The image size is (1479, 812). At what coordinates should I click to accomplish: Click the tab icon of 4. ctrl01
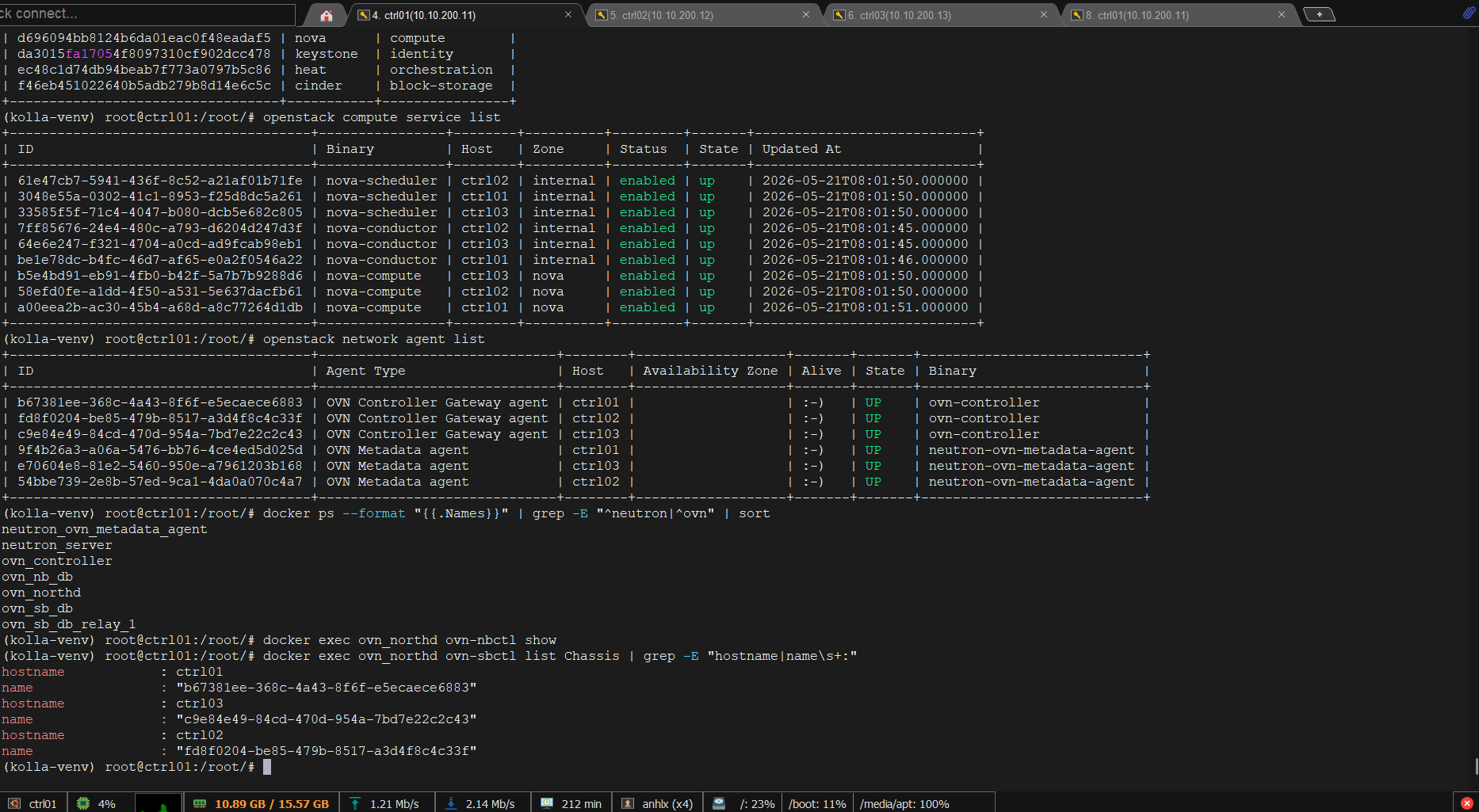pyautogui.click(x=364, y=15)
